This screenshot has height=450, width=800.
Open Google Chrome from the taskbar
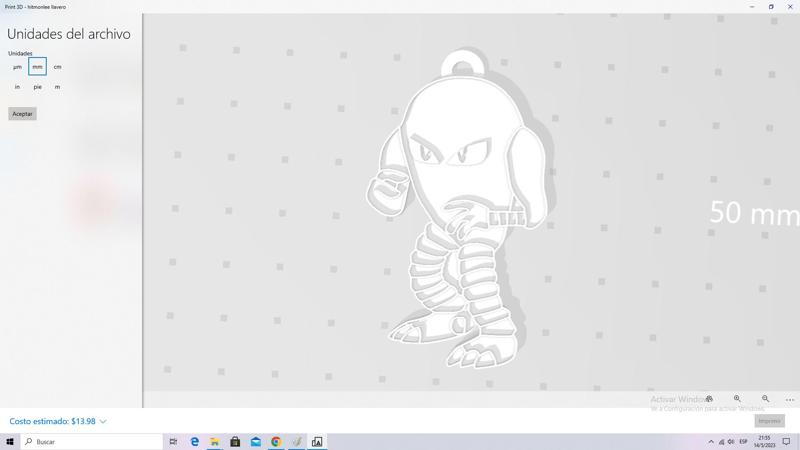[x=276, y=442]
